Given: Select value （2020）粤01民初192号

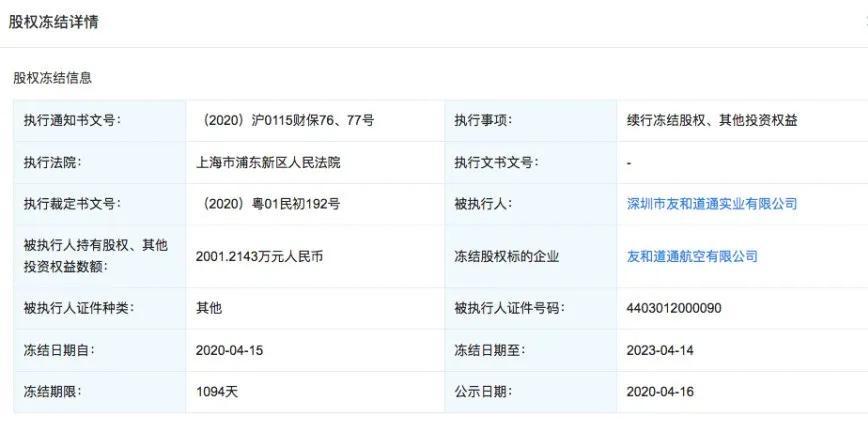Looking at the screenshot, I should 268,204.
